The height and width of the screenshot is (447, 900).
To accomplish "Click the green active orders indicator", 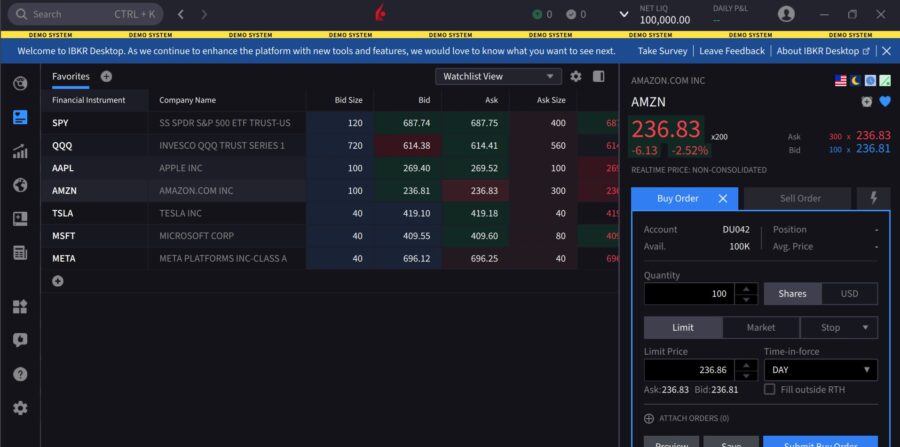I will pos(541,14).
